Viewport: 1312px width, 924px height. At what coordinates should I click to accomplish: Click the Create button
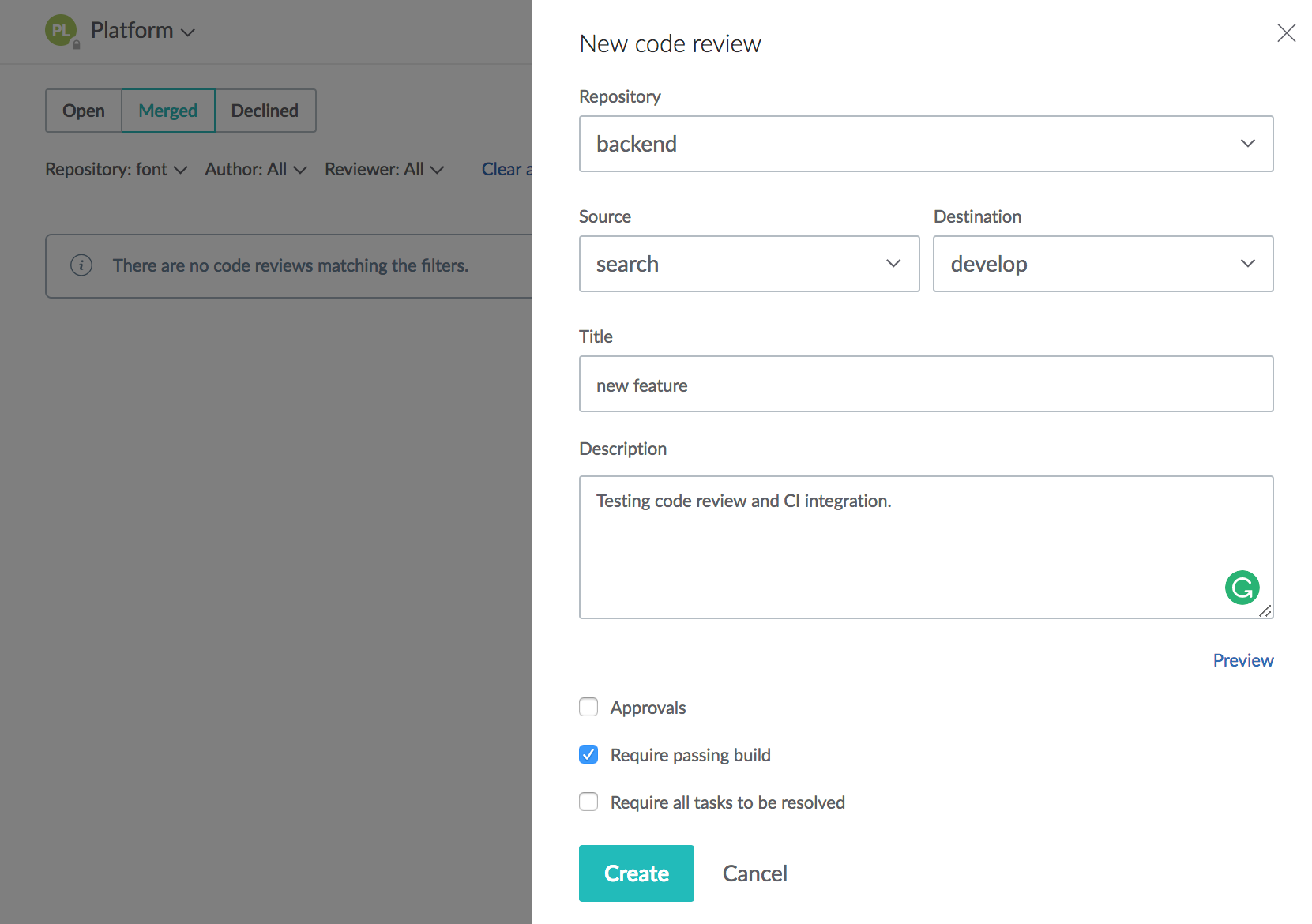[636, 873]
